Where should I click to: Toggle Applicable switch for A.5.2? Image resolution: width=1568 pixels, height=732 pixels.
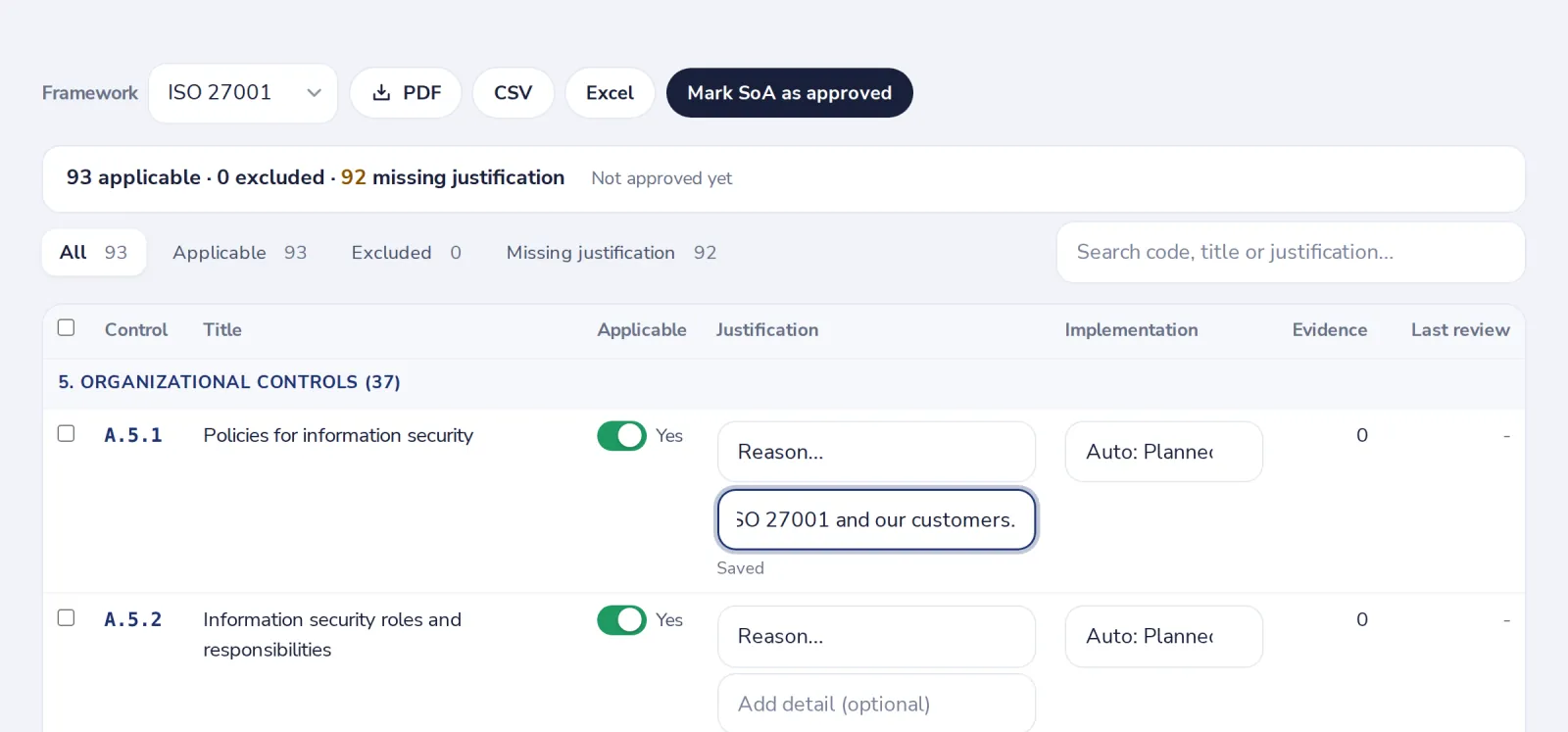(x=621, y=620)
